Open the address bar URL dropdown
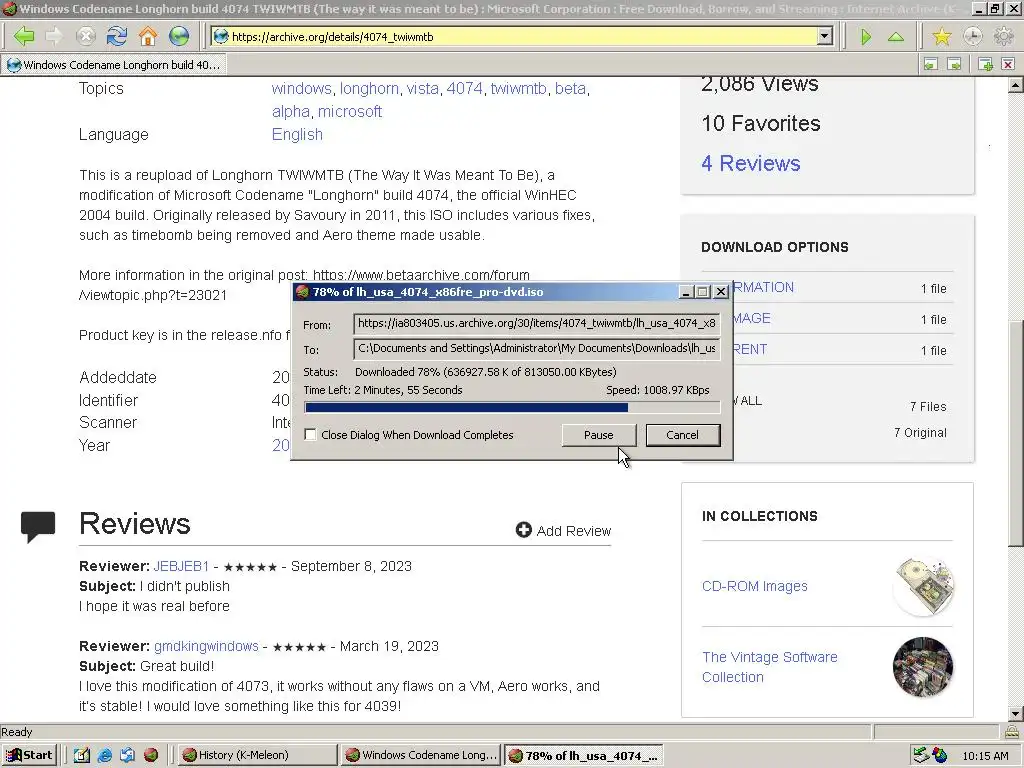This screenshot has height=768, width=1024. 825,37
